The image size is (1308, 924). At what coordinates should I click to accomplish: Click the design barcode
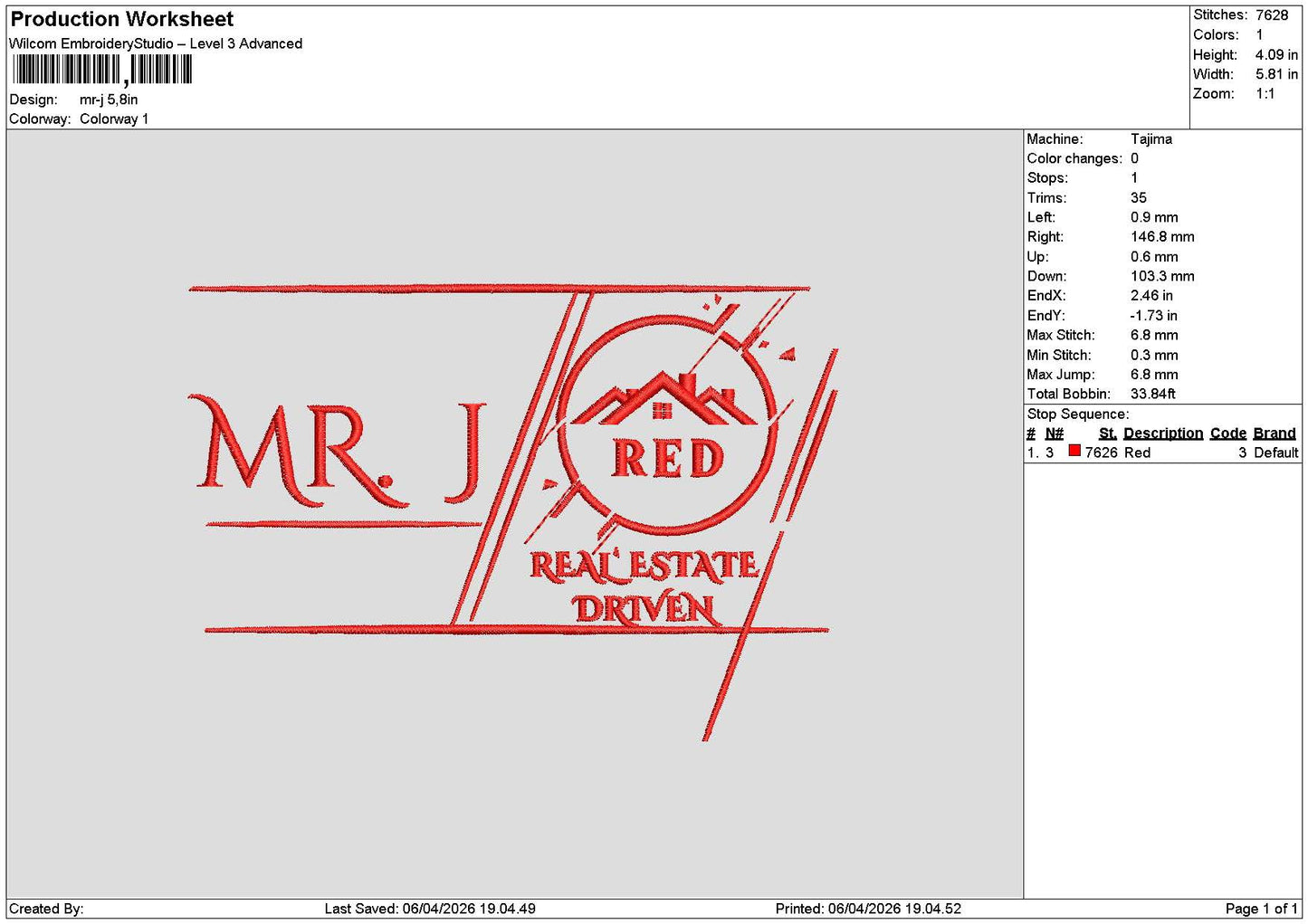102,70
